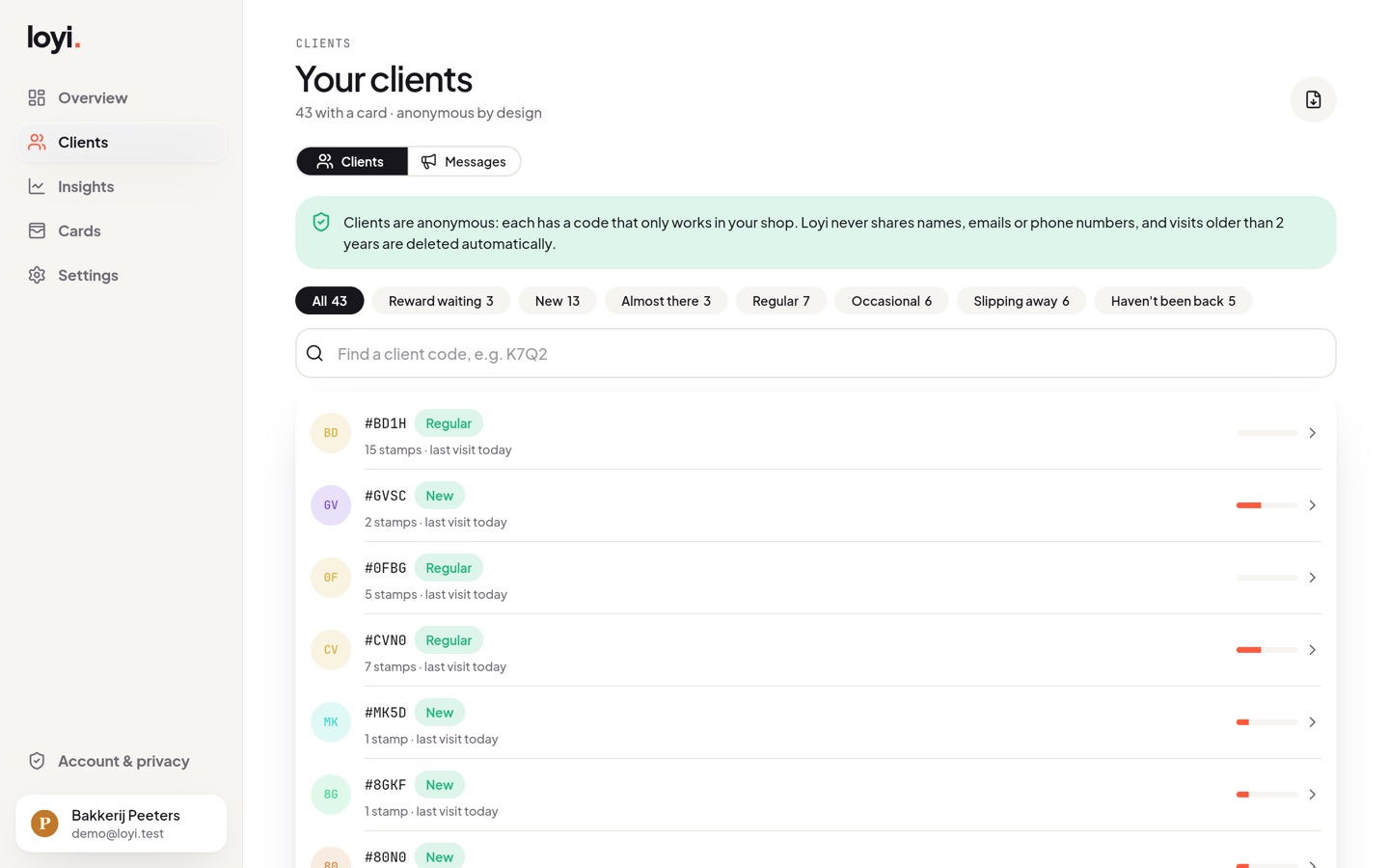The image size is (1389, 868).
Task: Click the megaphone icon on Messages tab
Action: (x=428, y=161)
